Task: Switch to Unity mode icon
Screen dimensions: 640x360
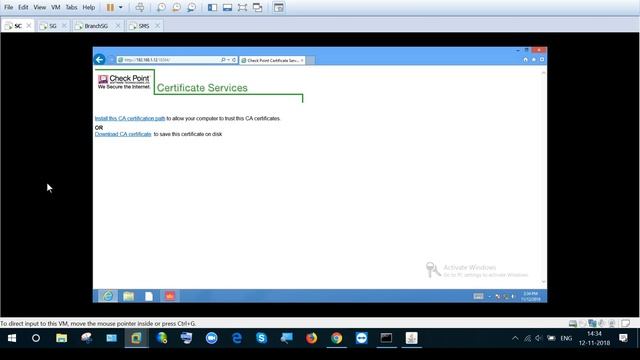Action: (258, 7)
